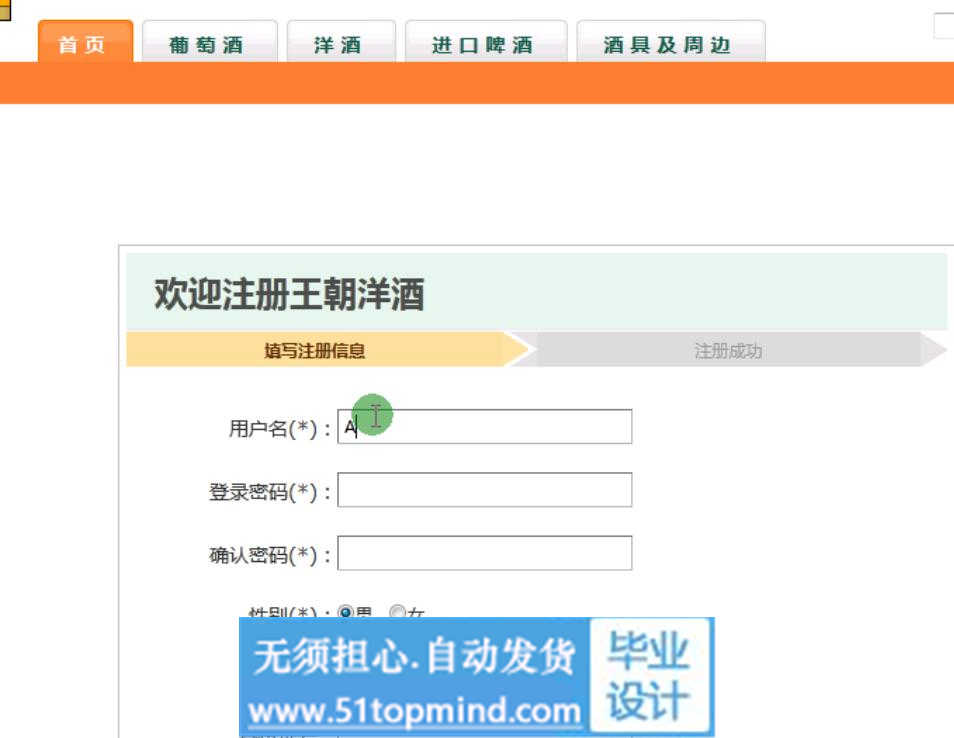Image resolution: width=954 pixels, height=738 pixels.
Task: Click the 欢迎注册王朝洋酒 heading
Action: click(289, 294)
